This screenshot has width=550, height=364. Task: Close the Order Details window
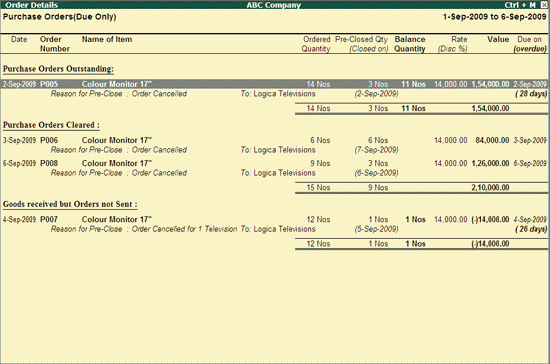click(543, 5)
